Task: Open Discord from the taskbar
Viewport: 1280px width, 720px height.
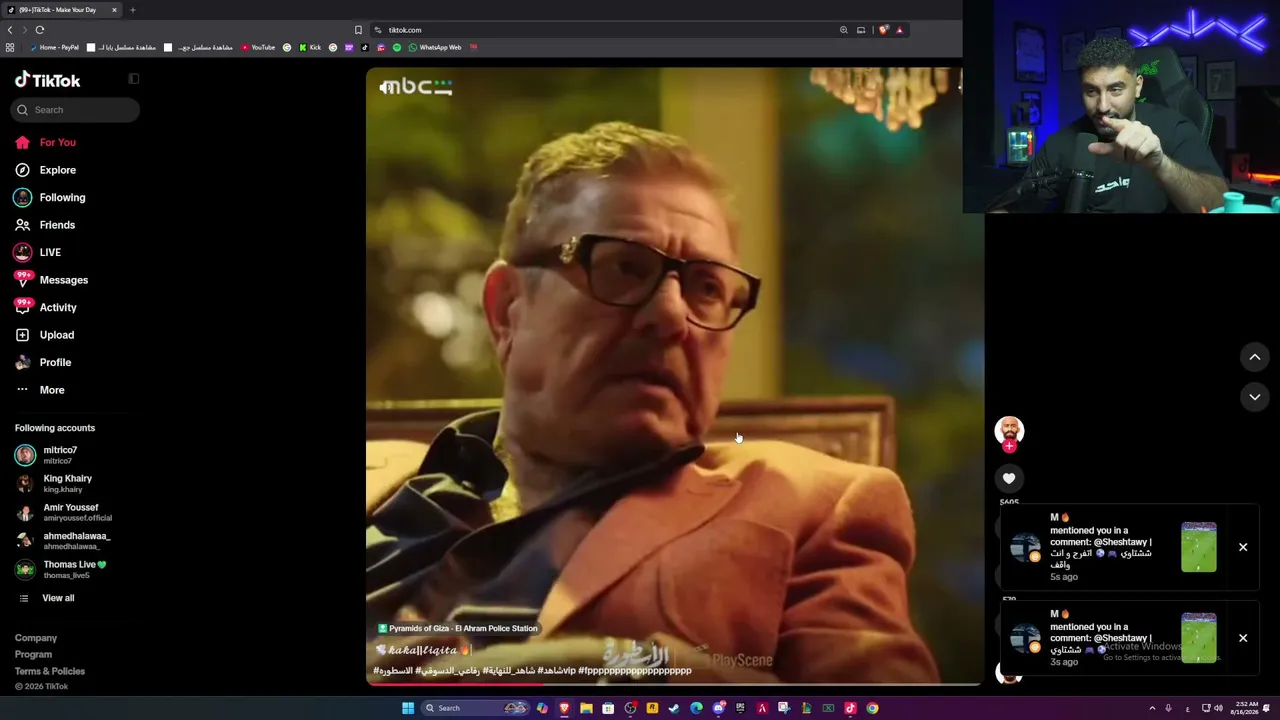Action: pos(719,708)
